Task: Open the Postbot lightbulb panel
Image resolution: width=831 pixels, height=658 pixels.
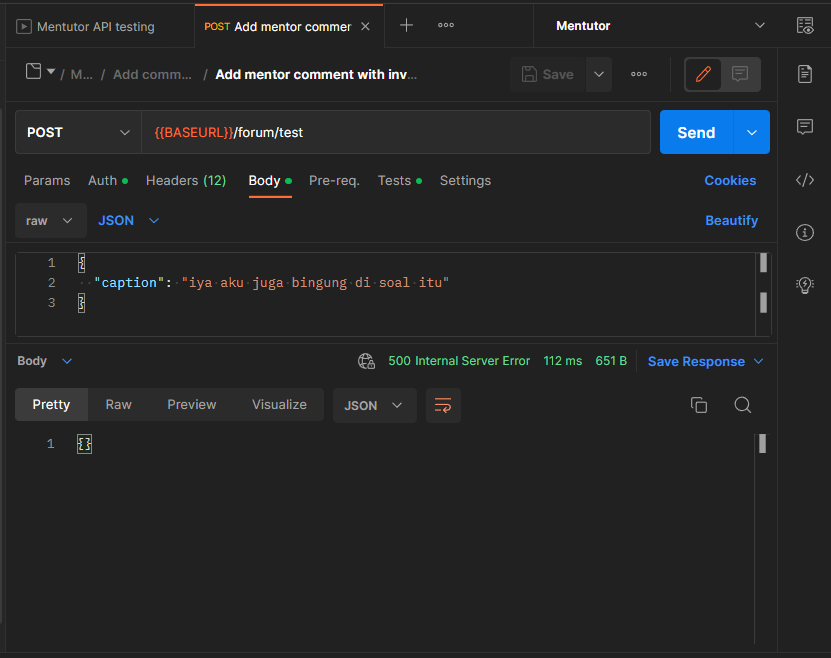Action: (x=805, y=285)
